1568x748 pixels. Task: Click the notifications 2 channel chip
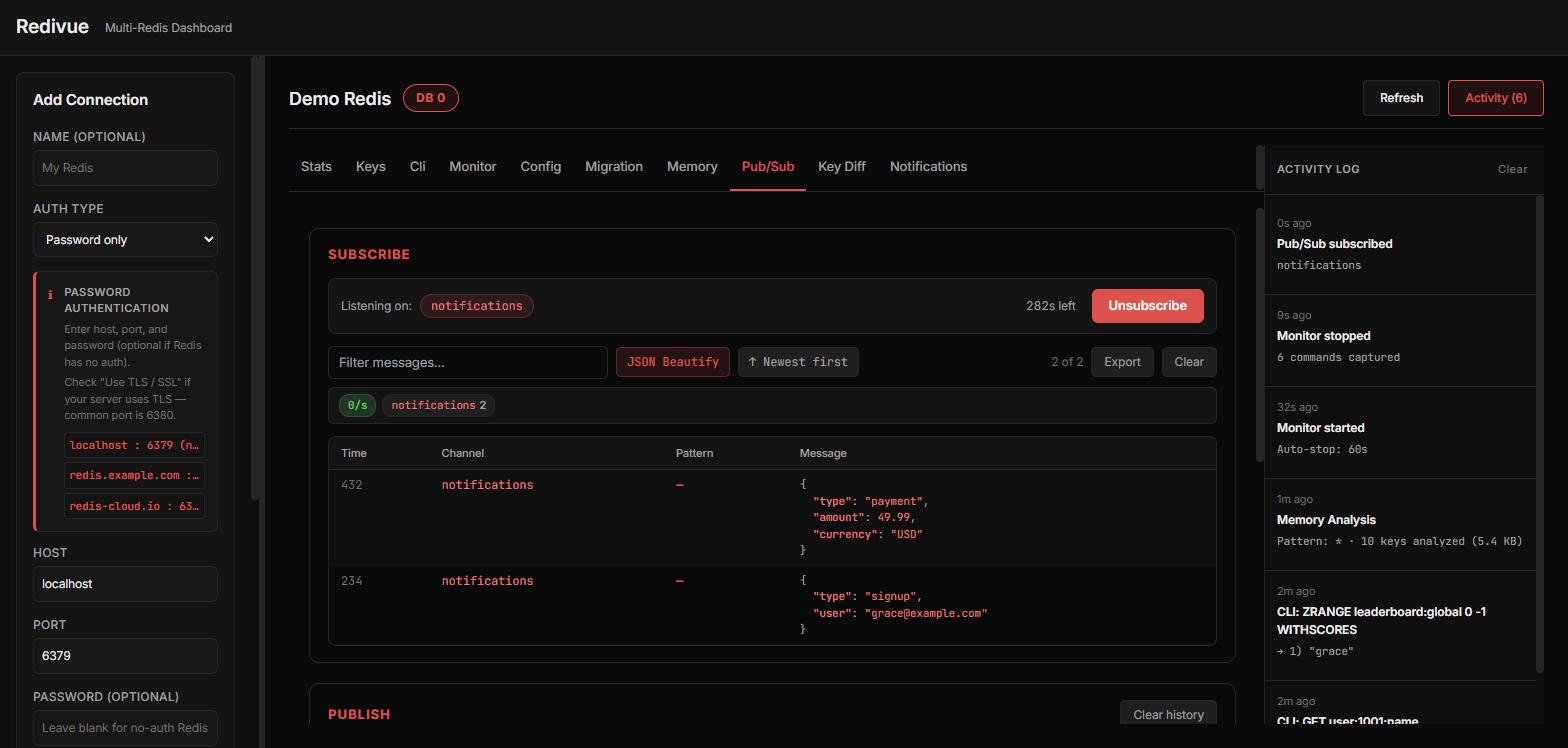coord(438,405)
